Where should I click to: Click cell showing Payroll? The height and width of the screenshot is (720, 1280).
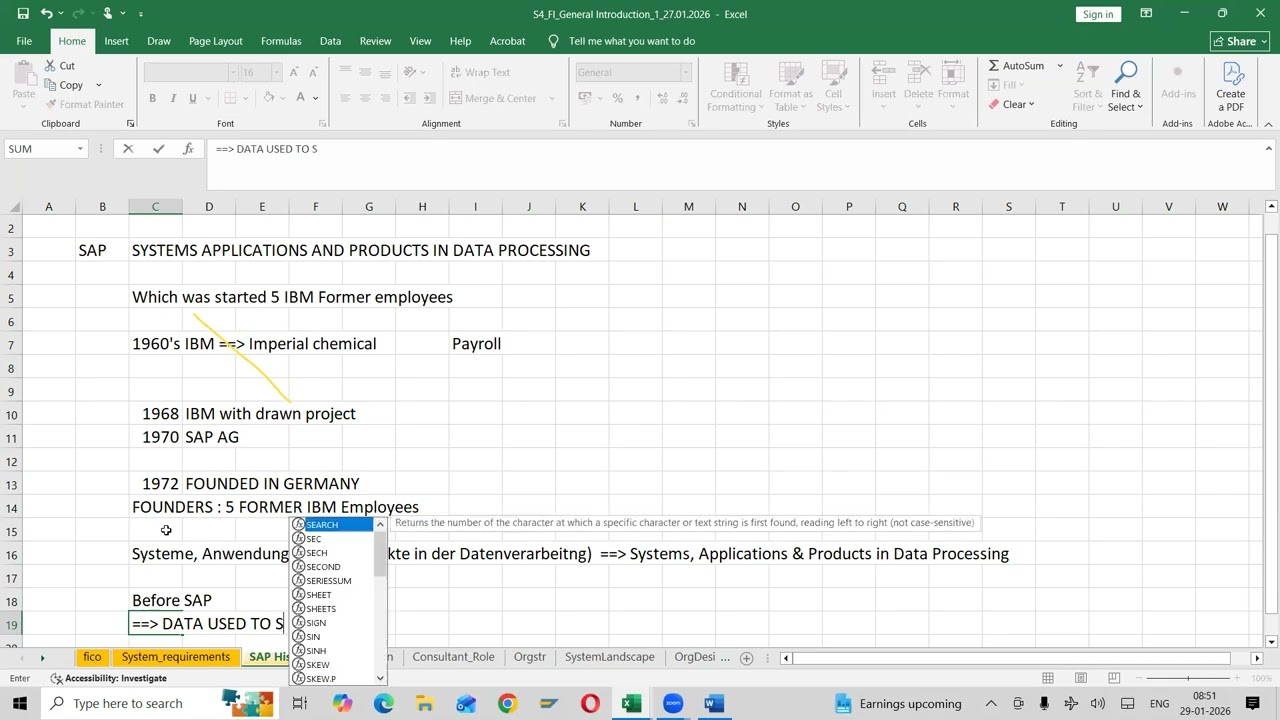click(x=476, y=344)
